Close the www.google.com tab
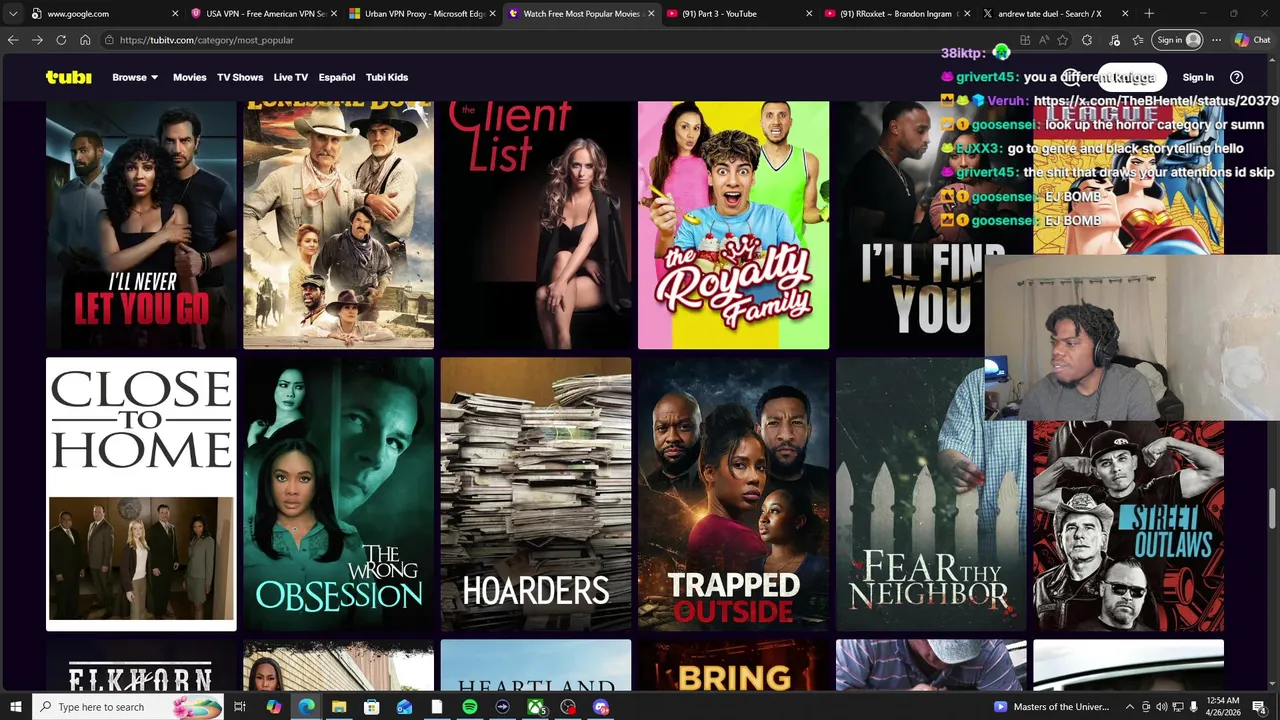 click(x=175, y=14)
